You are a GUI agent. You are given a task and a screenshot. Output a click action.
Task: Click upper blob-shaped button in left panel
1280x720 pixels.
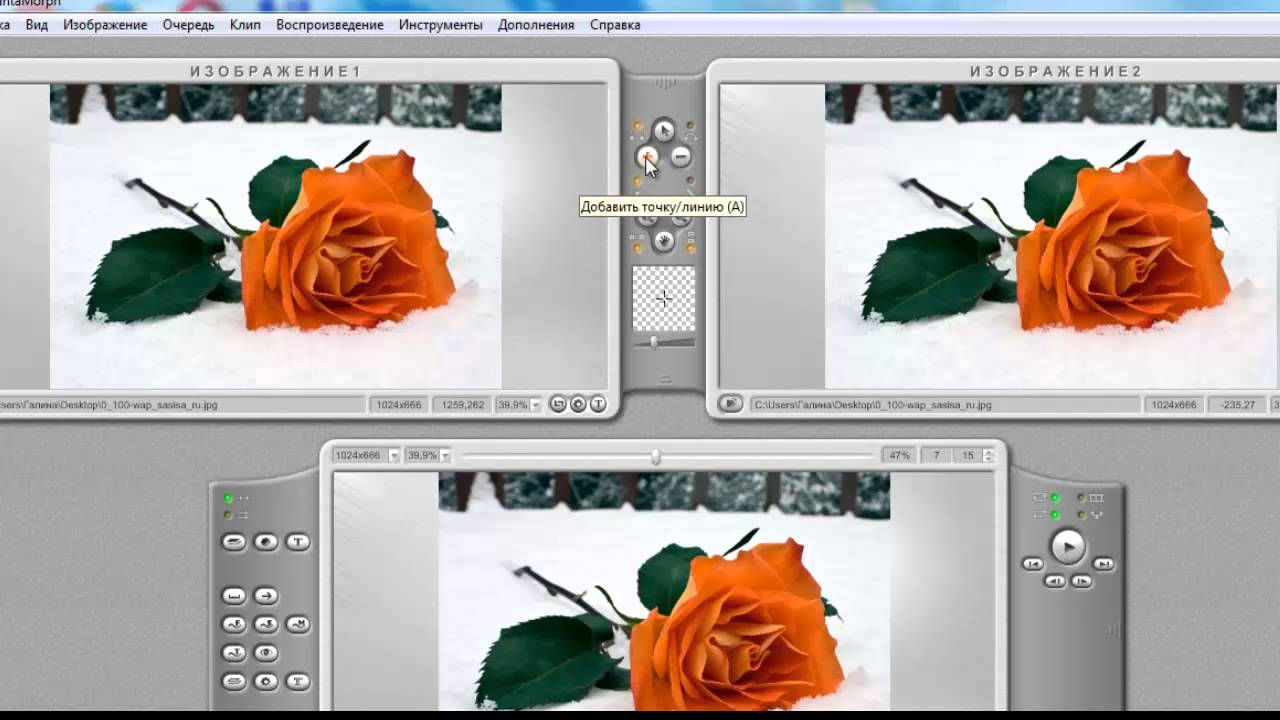266,542
